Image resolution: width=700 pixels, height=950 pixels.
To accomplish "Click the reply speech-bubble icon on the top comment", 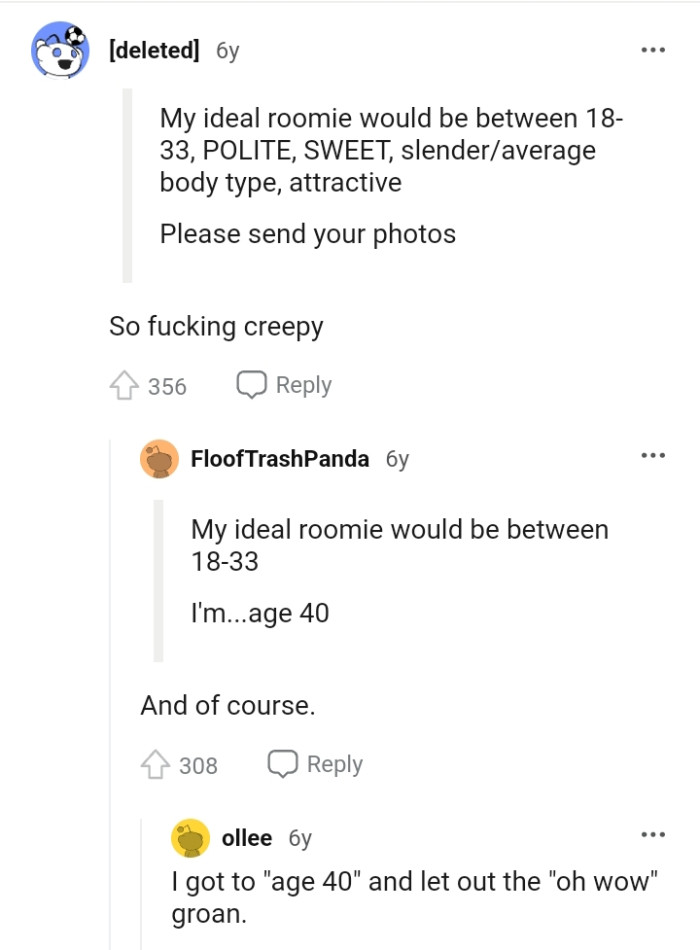I will point(252,383).
